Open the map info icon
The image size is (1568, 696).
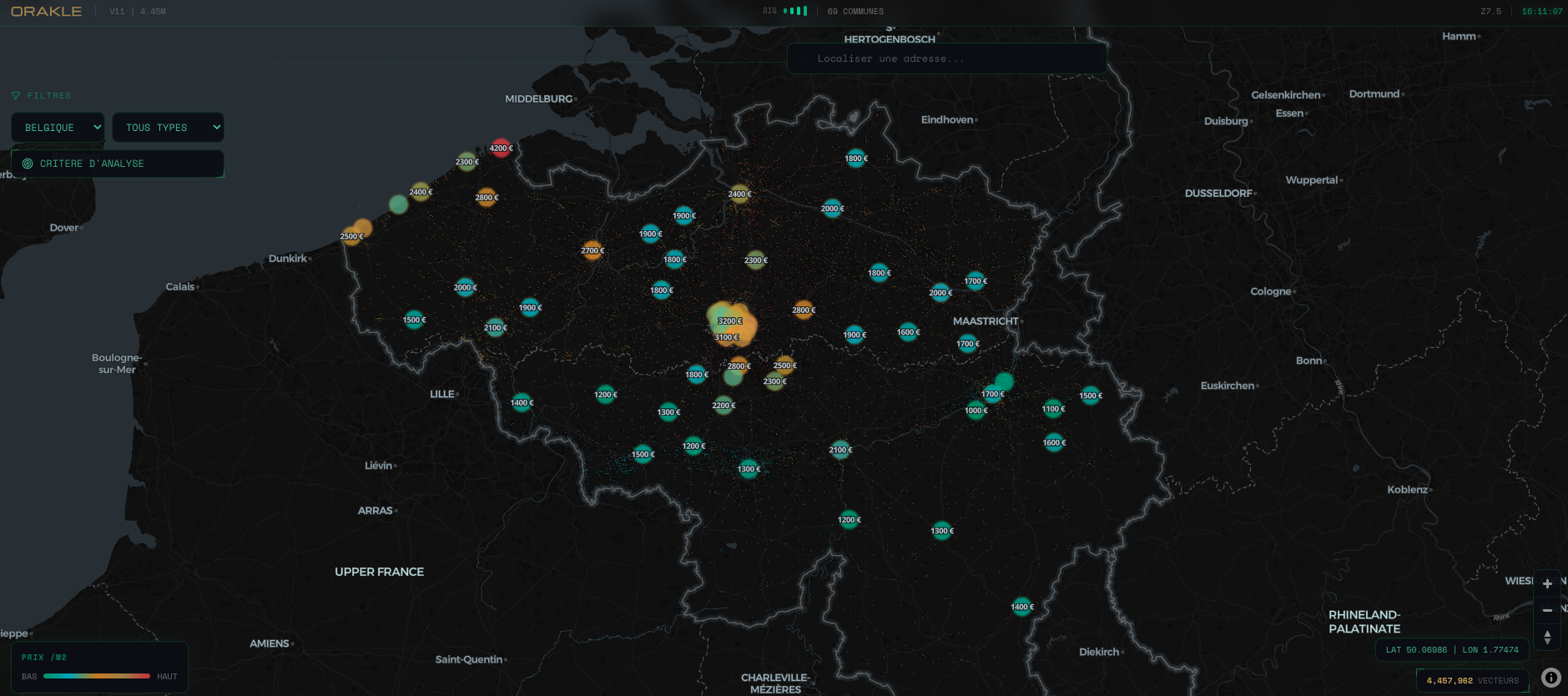1551,678
